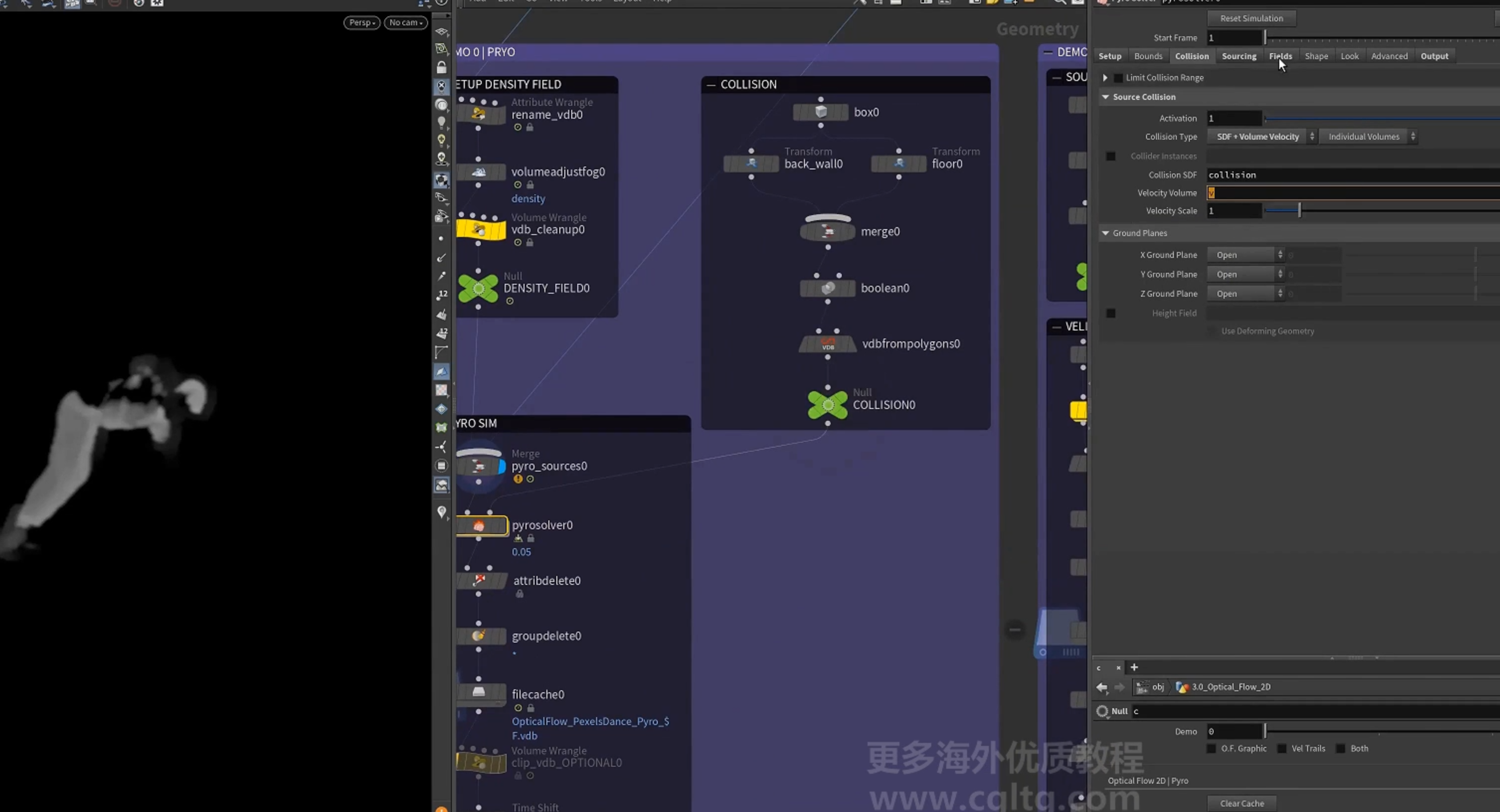The image size is (1500, 812).
Task: Click the Clear Cache button
Action: click(1241, 803)
